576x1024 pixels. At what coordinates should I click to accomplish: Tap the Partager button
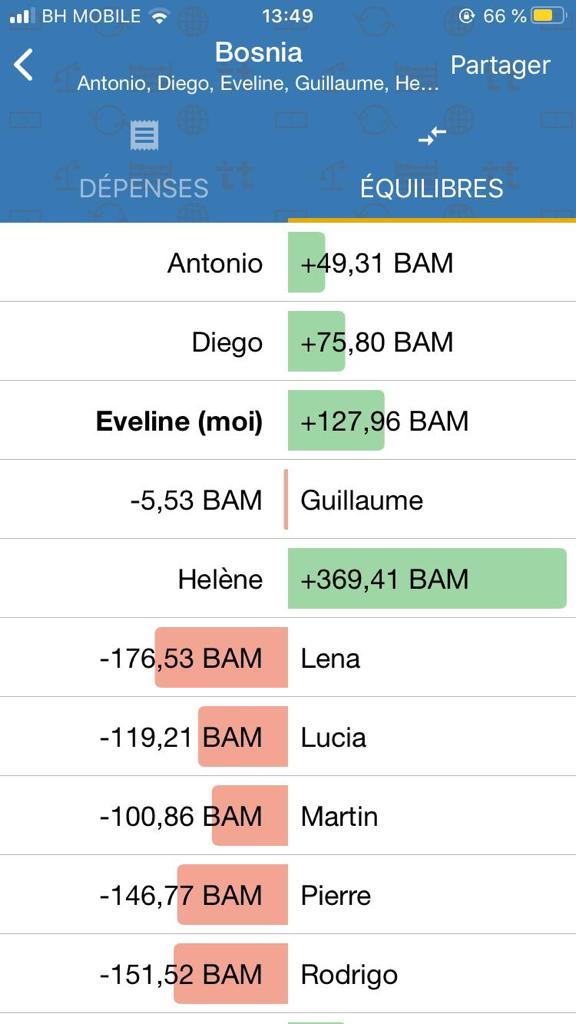(x=500, y=65)
